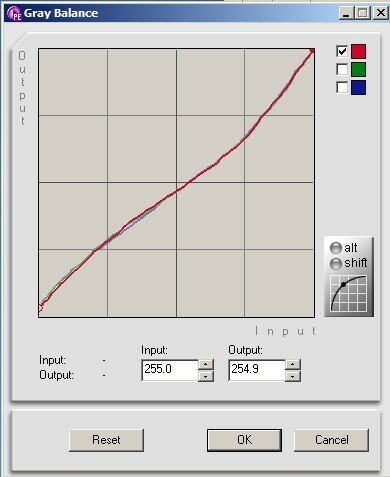
Task: Close the Gray Balance dialog
Action: 380,13
